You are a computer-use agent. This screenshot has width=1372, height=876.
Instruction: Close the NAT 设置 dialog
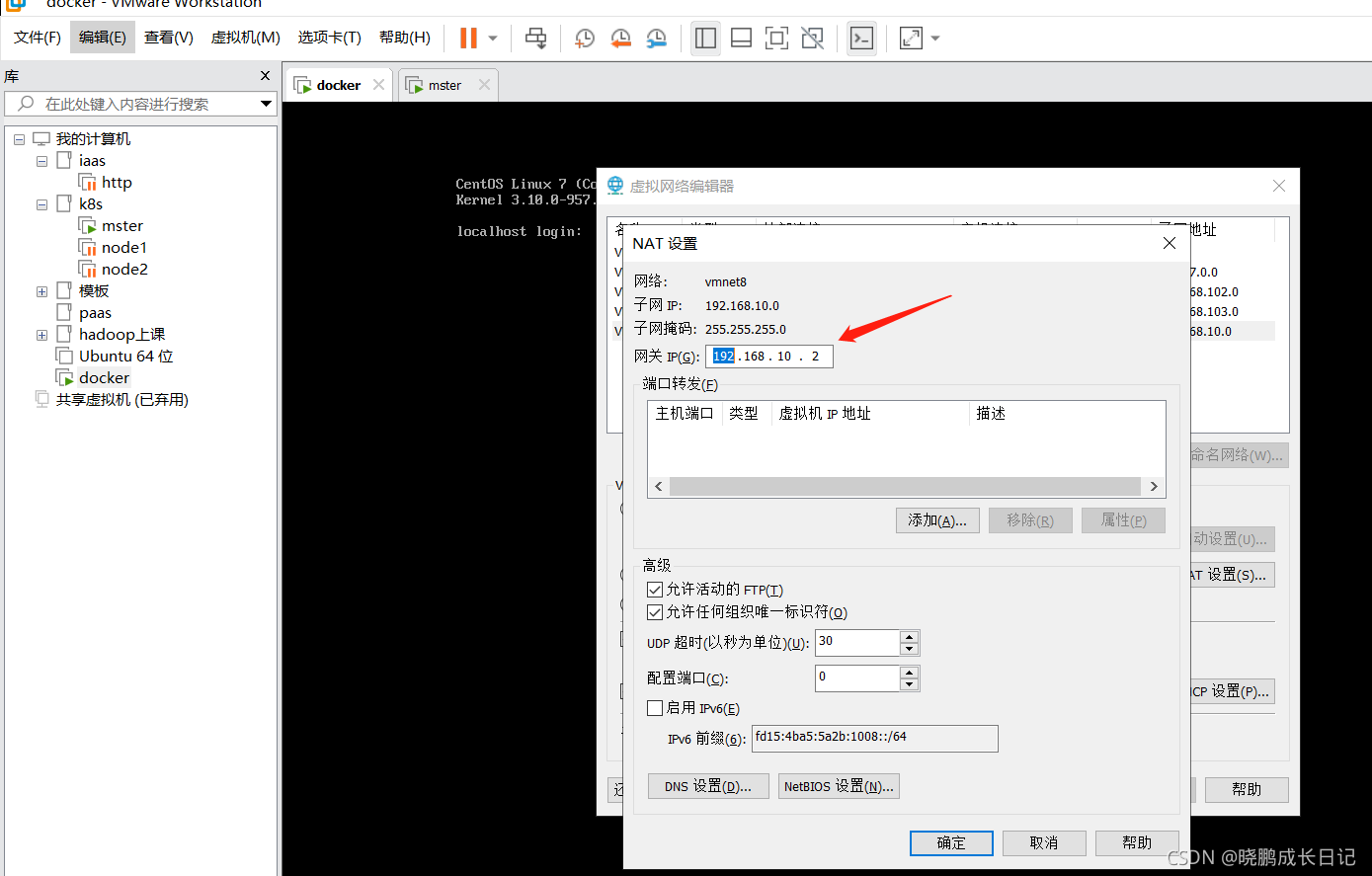tap(1170, 243)
